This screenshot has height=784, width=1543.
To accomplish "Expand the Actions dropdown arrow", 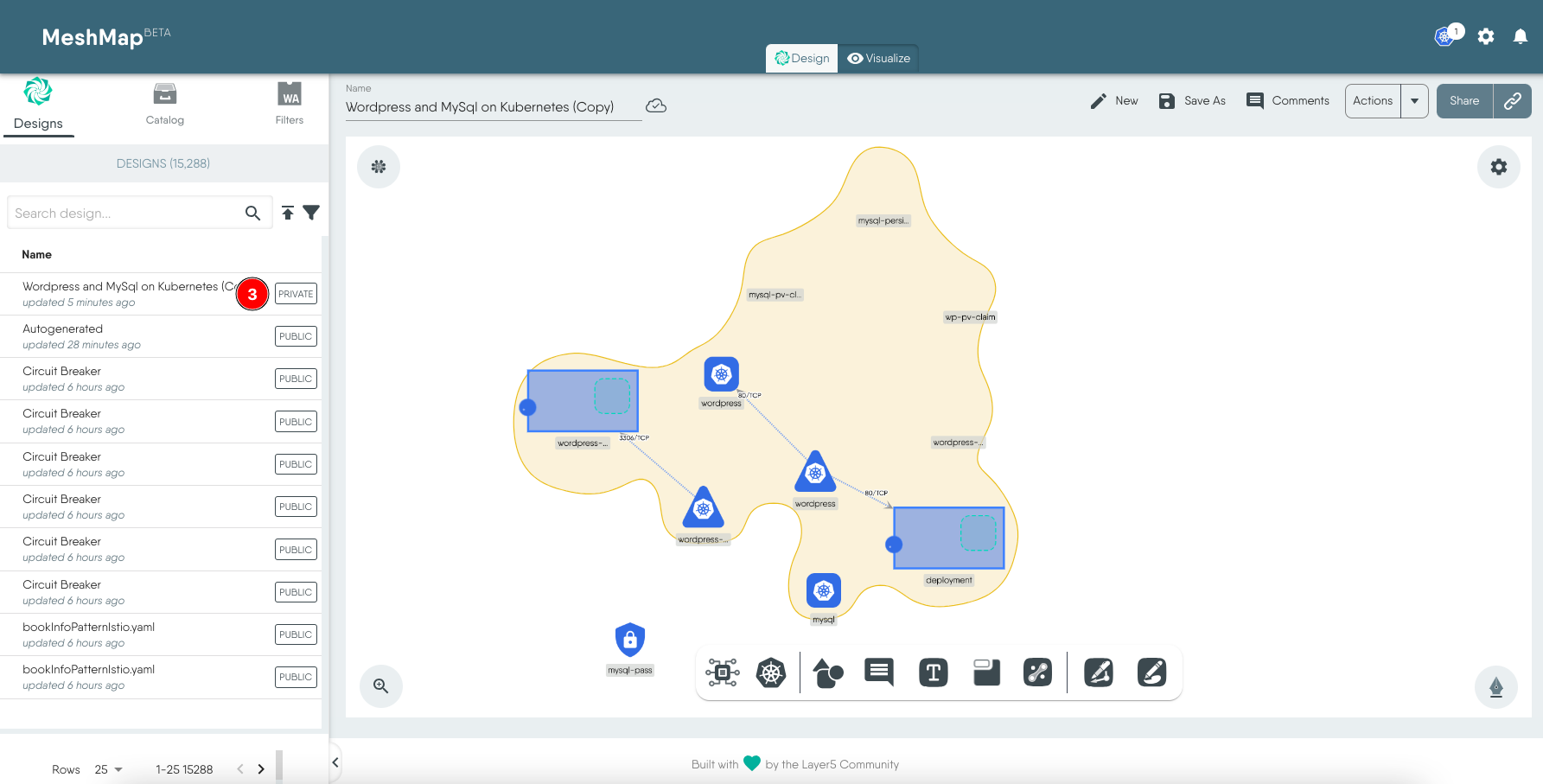I will (x=1414, y=101).
